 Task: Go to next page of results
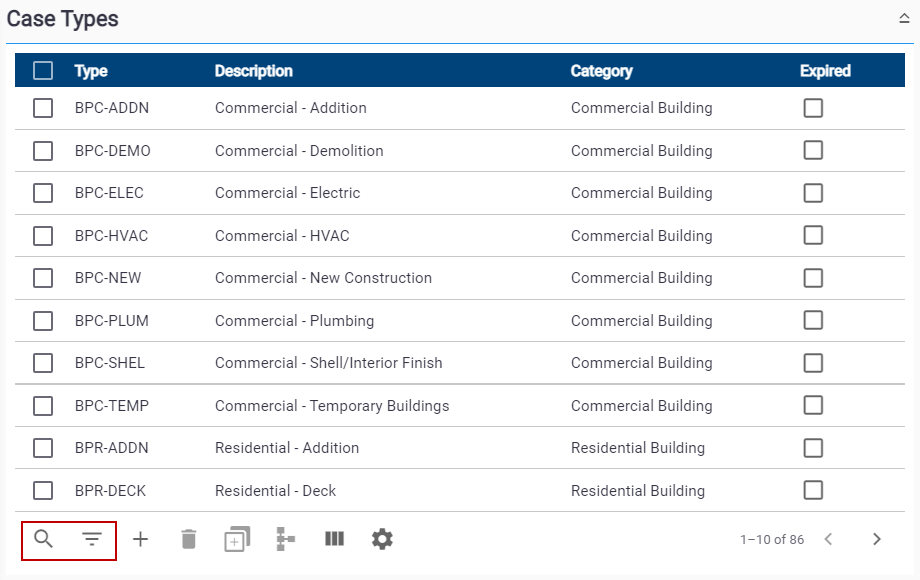[x=877, y=540]
